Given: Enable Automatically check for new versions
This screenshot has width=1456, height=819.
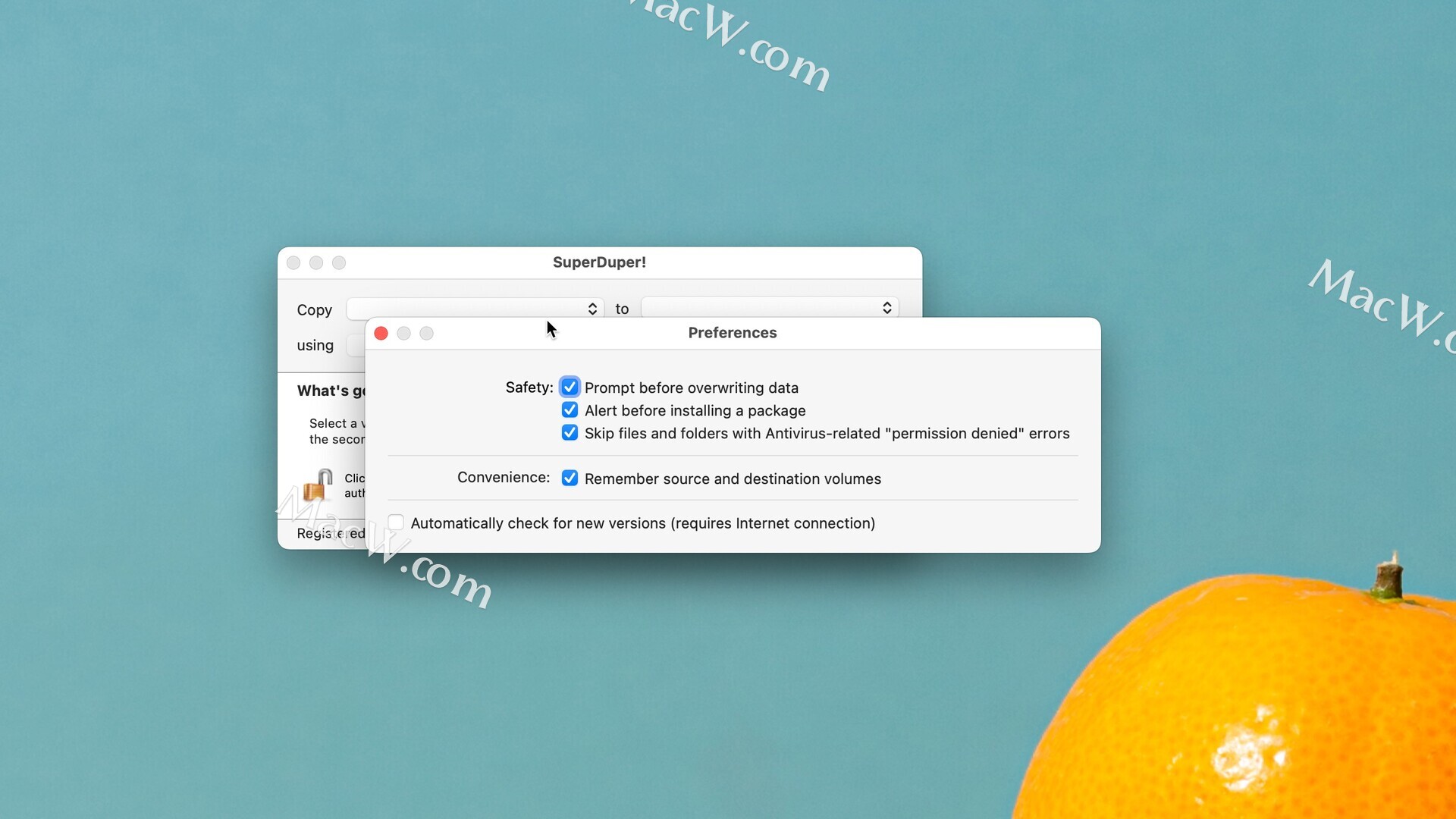Looking at the screenshot, I should tap(396, 522).
